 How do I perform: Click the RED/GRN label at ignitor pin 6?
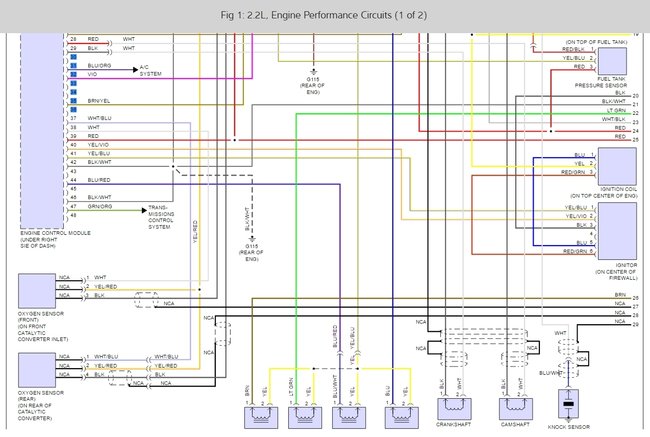(x=575, y=251)
